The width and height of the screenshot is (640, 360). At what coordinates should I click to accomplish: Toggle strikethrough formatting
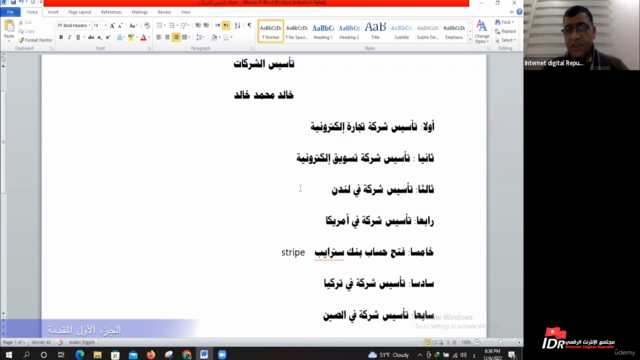tap(91, 37)
